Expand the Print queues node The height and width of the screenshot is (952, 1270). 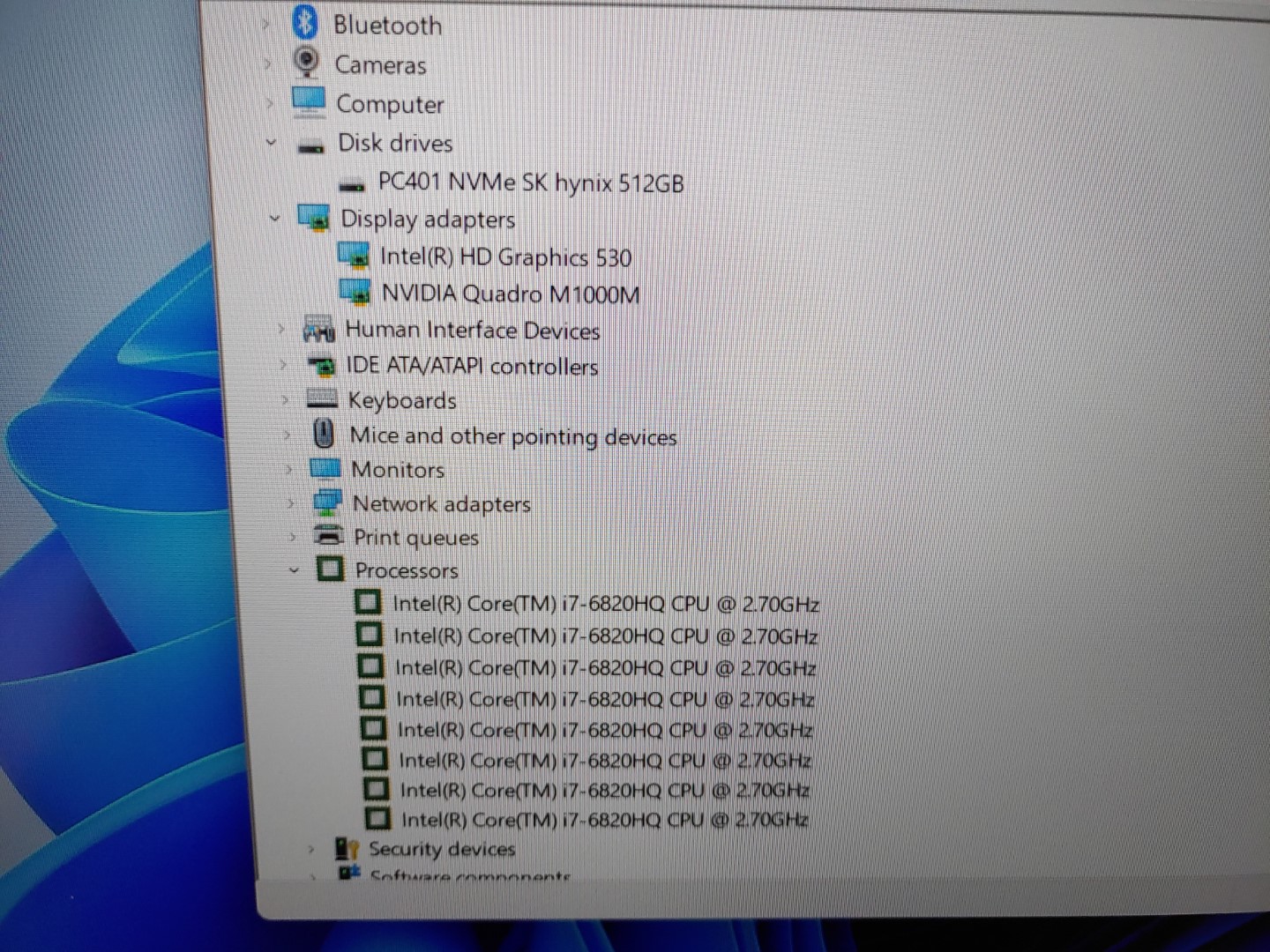292,537
